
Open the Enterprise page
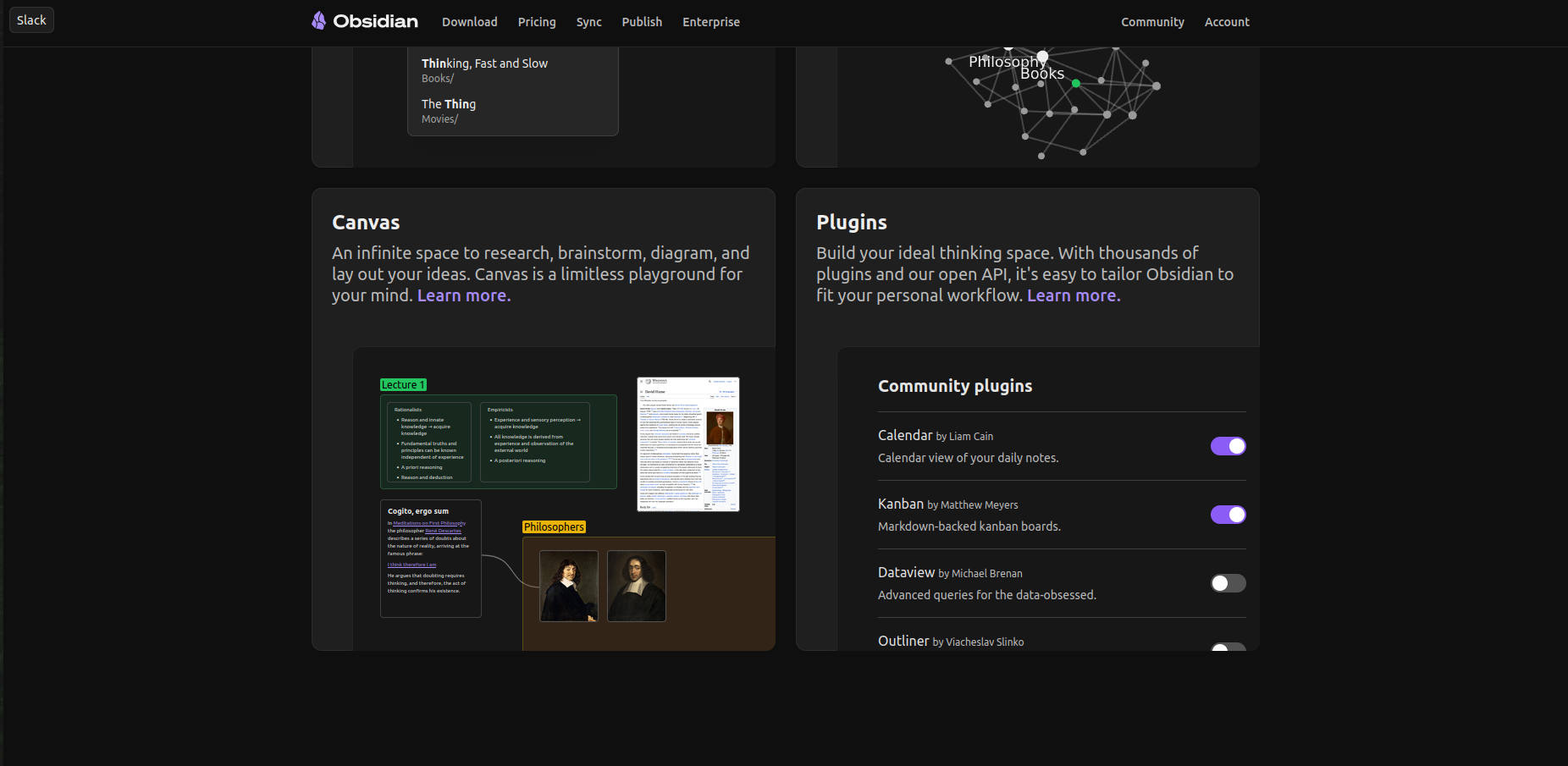[710, 22]
